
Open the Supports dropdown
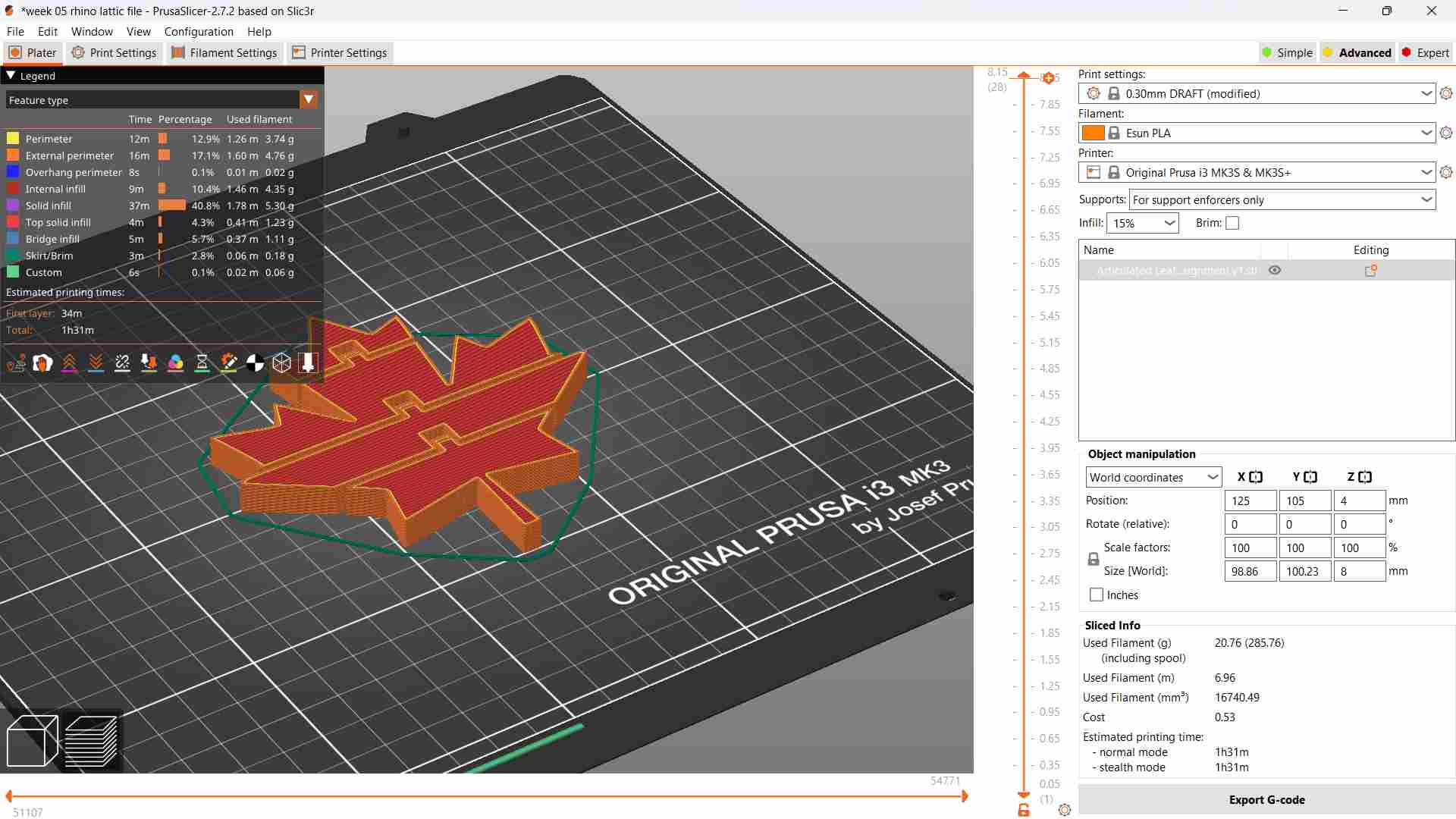click(1282, 200)
